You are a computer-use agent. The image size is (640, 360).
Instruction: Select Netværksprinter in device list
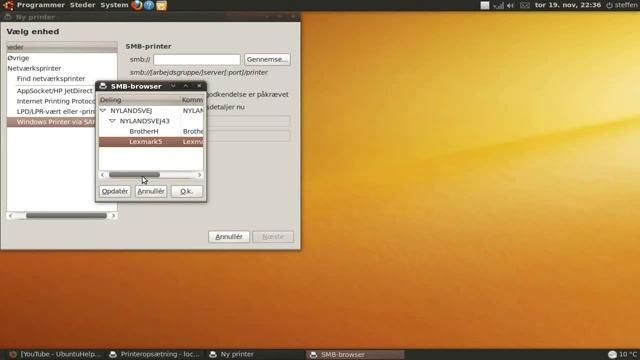coord(62,68)
